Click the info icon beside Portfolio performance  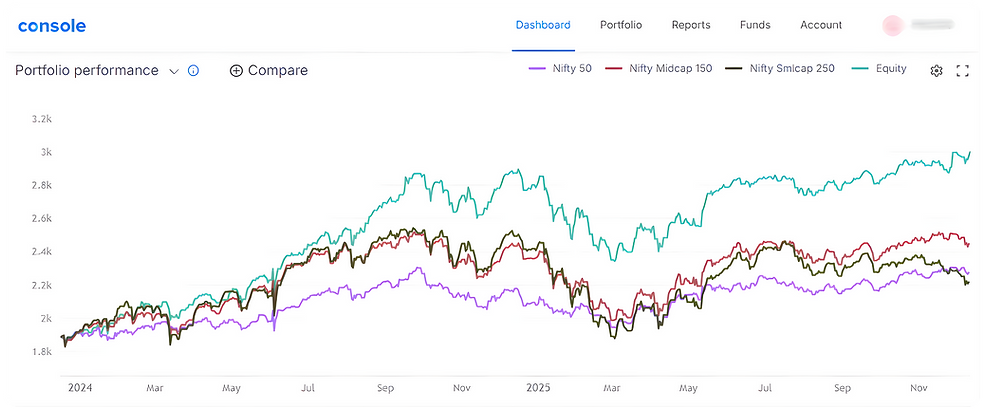pyautogui.click(x=194, y=71)
